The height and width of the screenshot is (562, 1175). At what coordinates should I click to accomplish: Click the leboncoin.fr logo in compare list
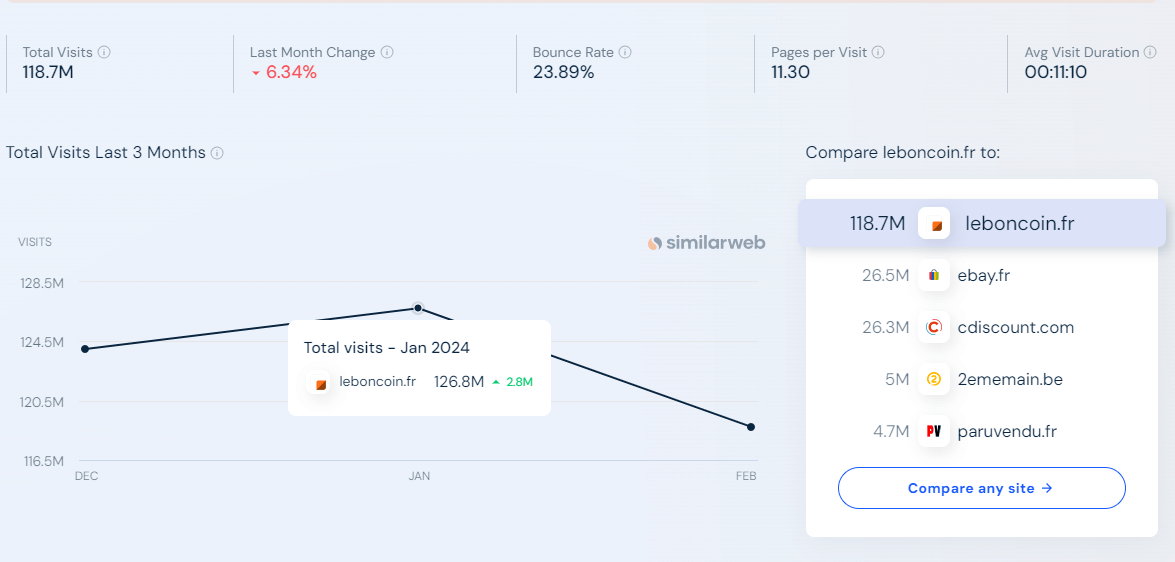tap(934, 223)
